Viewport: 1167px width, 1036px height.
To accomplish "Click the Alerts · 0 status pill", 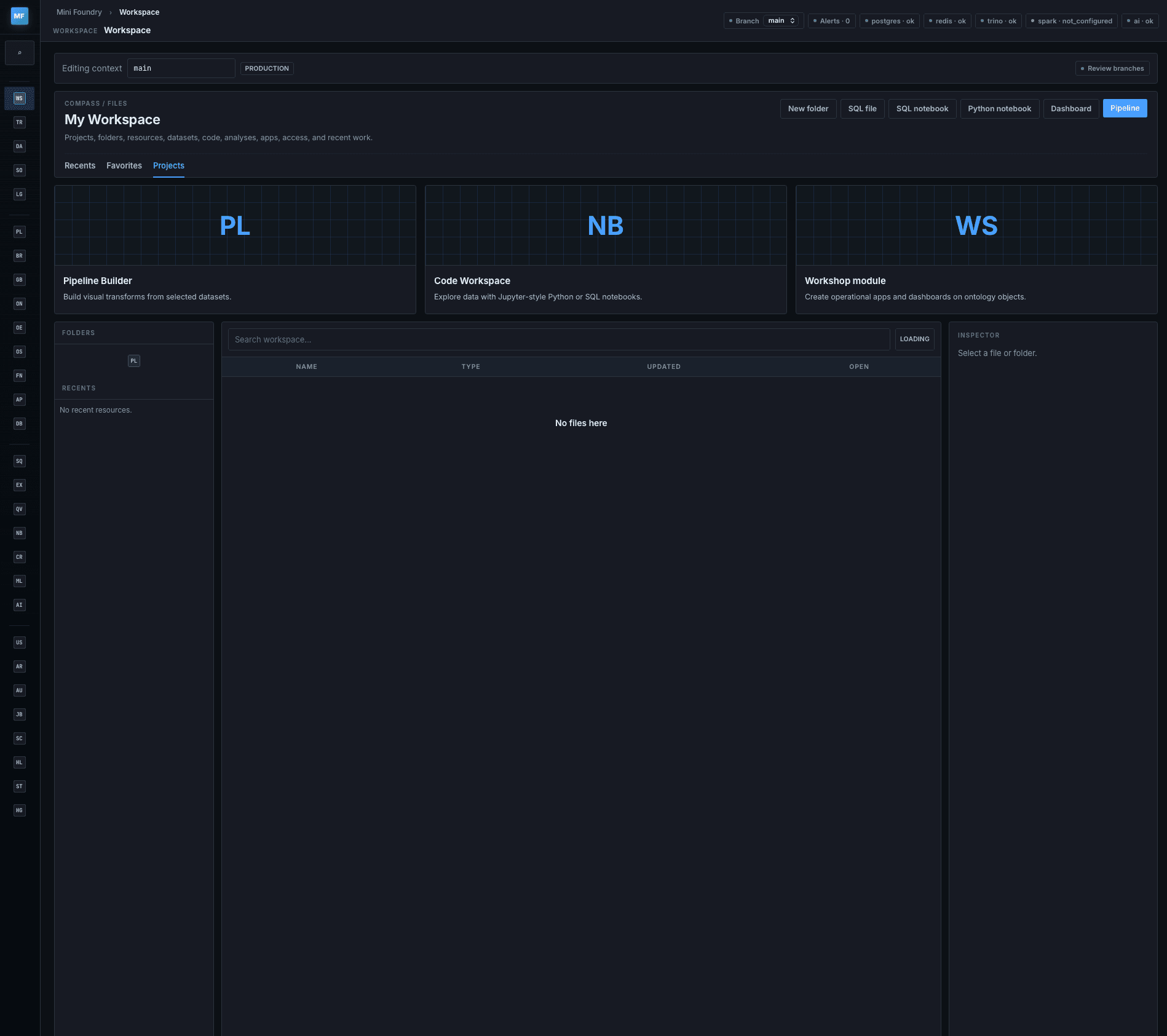I will 831,21.
